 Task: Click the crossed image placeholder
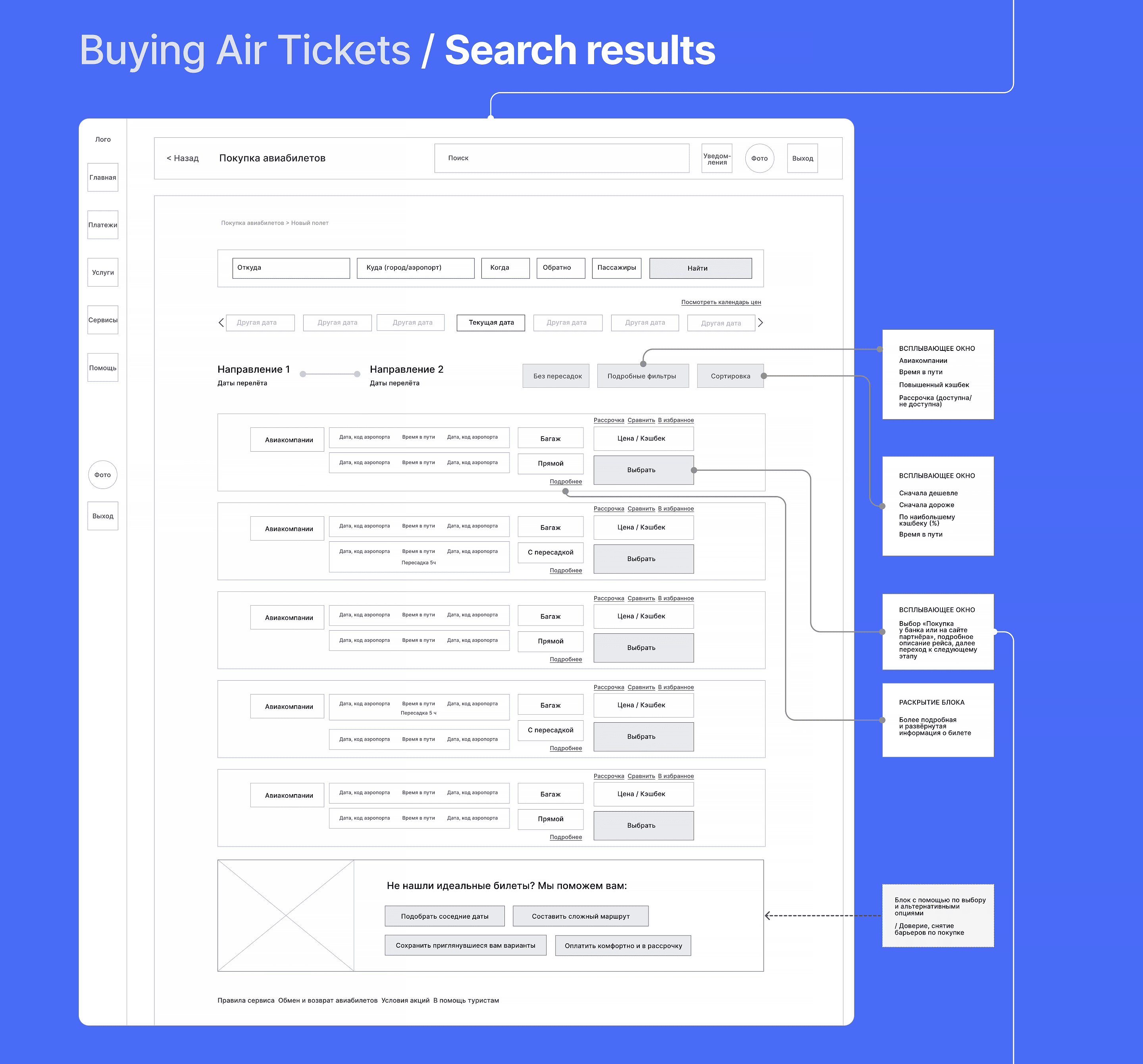286,916
